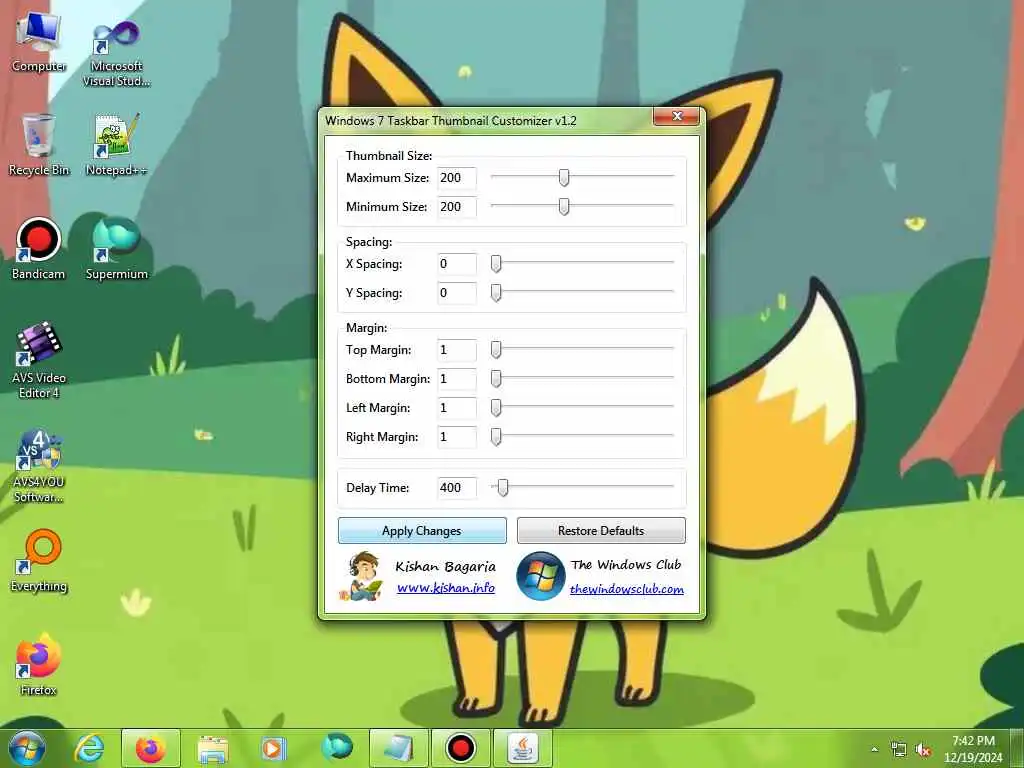Viewport: 1024px width, 768px height.
Task: Focus the Bottom Margin value field
Action: (x=456, y=379)
